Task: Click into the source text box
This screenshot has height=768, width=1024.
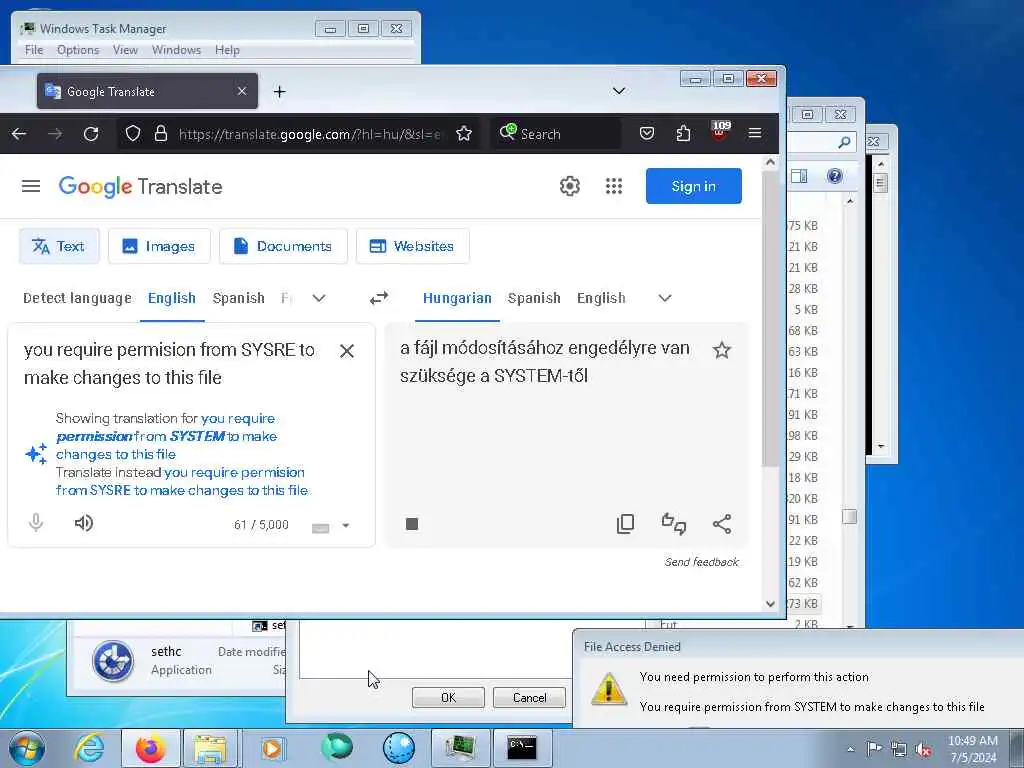Action: pos(170,364)
